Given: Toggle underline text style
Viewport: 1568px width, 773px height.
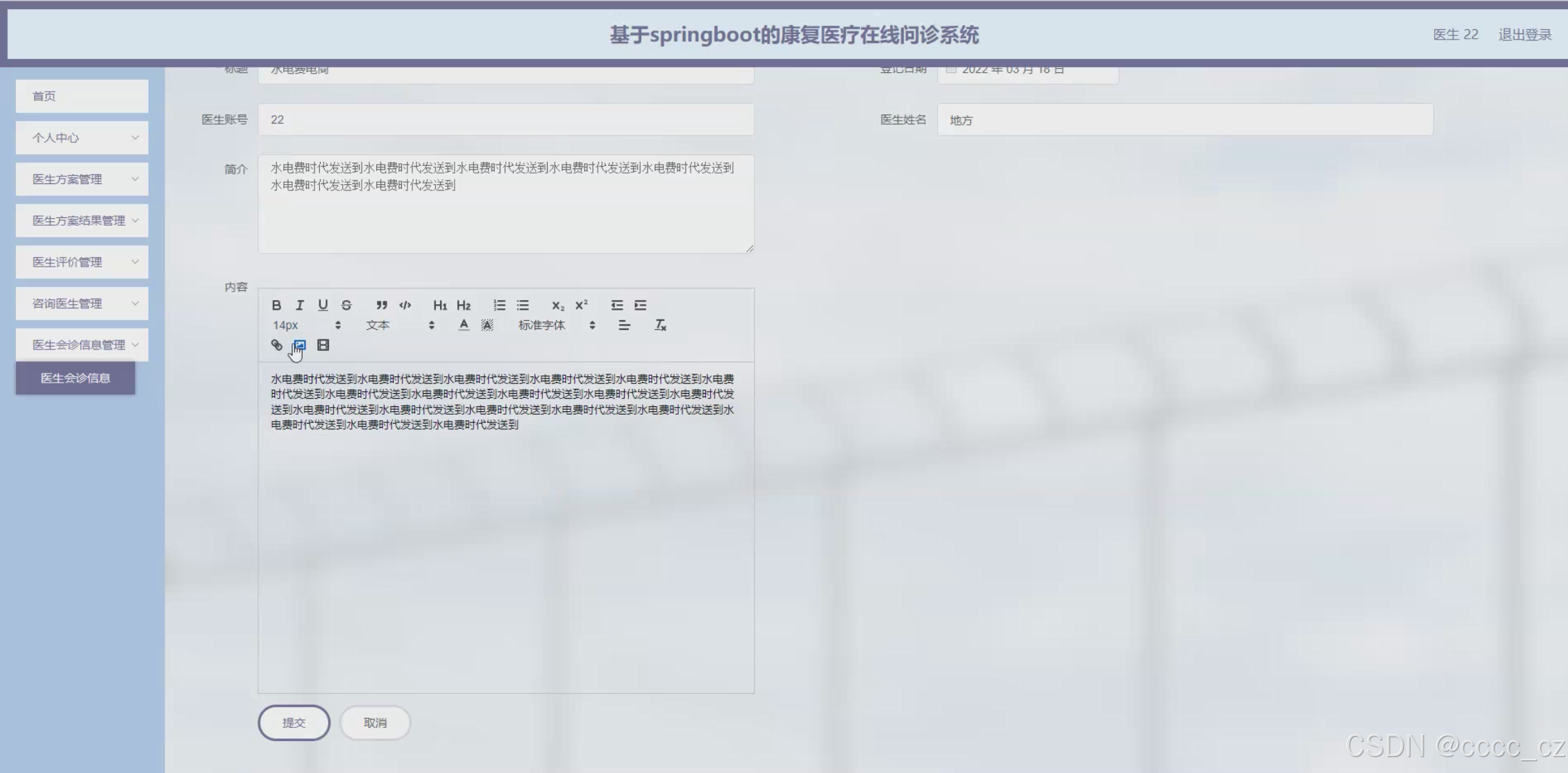Looking at the screenshot, I should tap(323, 305).
